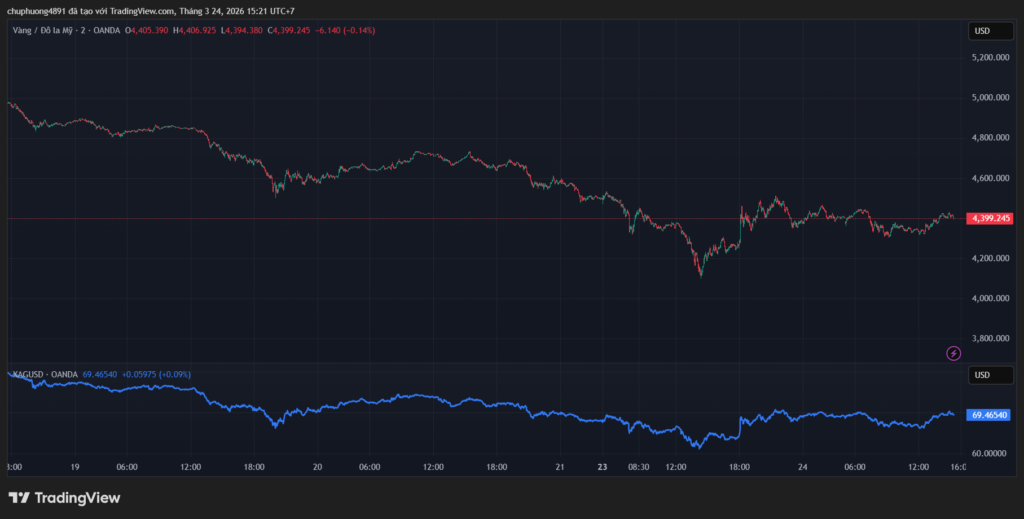Click the purple lightning bolt icon
Screen dimensions: 1024x519
[x=953, y=353]
